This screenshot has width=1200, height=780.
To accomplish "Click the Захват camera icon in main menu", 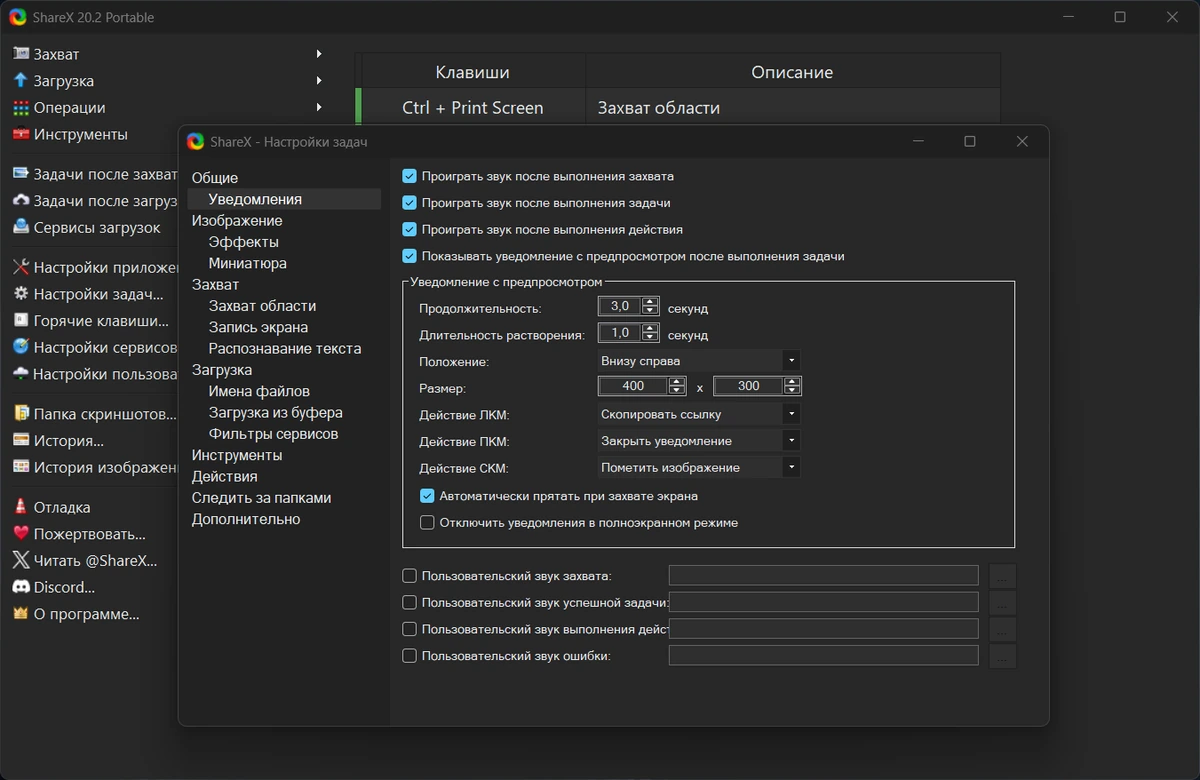I will [x=20, y=54].
